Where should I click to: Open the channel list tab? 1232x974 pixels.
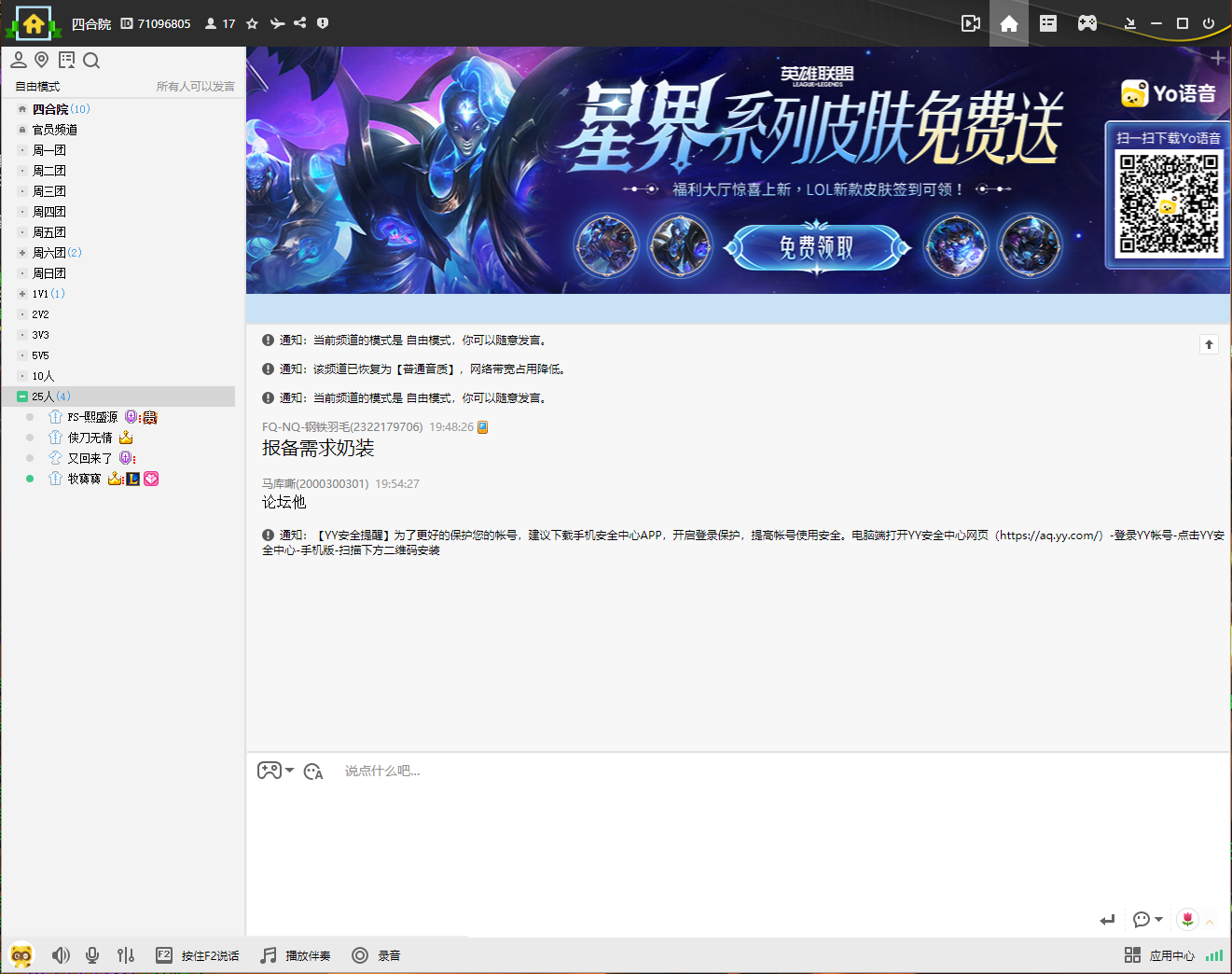pos(1047,23)
